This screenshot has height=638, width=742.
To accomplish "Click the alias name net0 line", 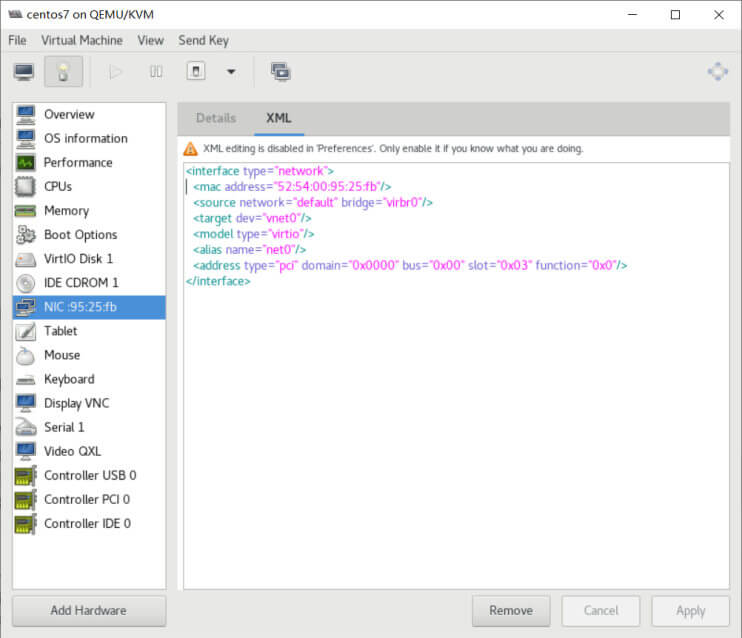I will coord(249,249).
